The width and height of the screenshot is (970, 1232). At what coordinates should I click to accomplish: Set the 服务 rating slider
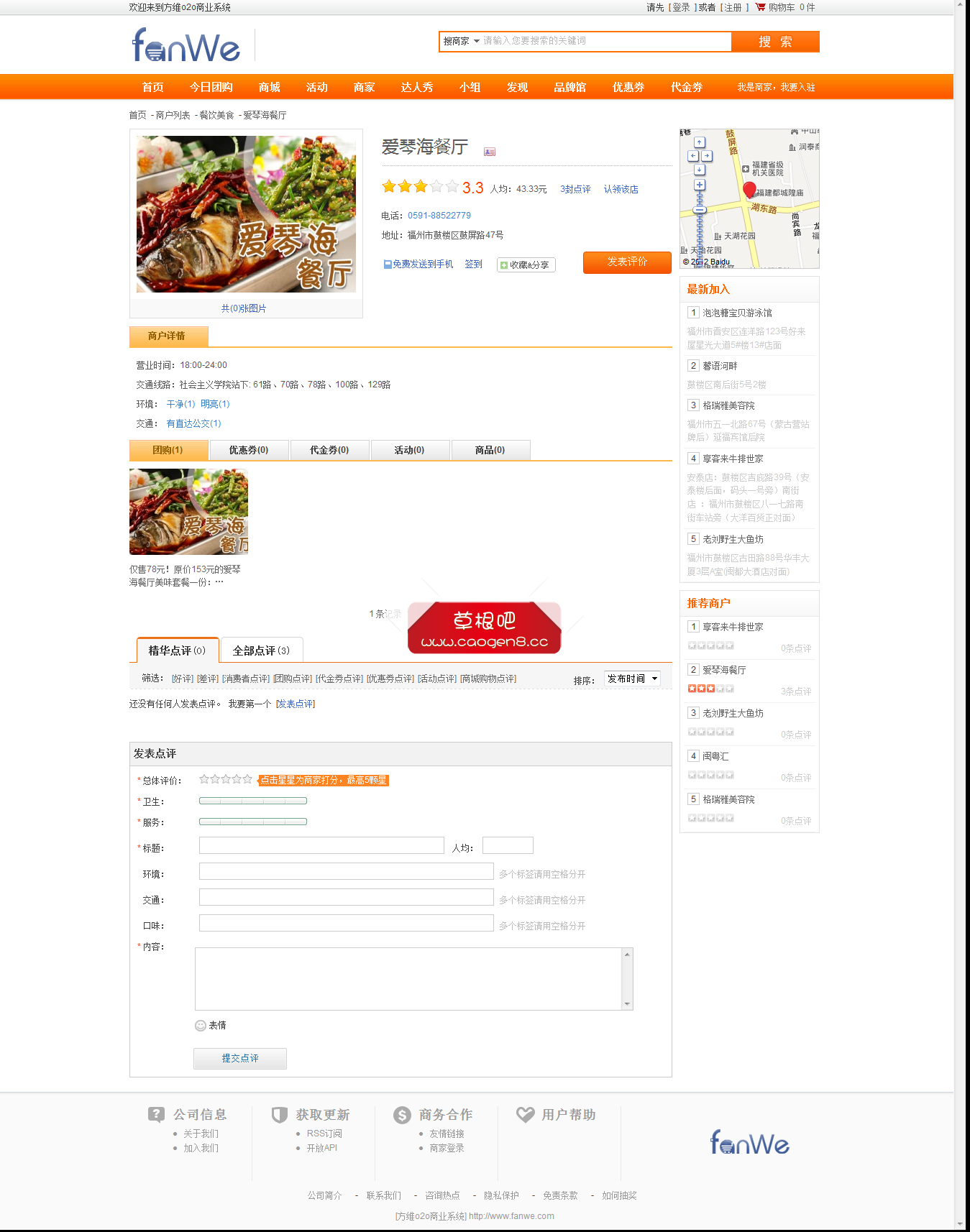(x=253, y=822)
